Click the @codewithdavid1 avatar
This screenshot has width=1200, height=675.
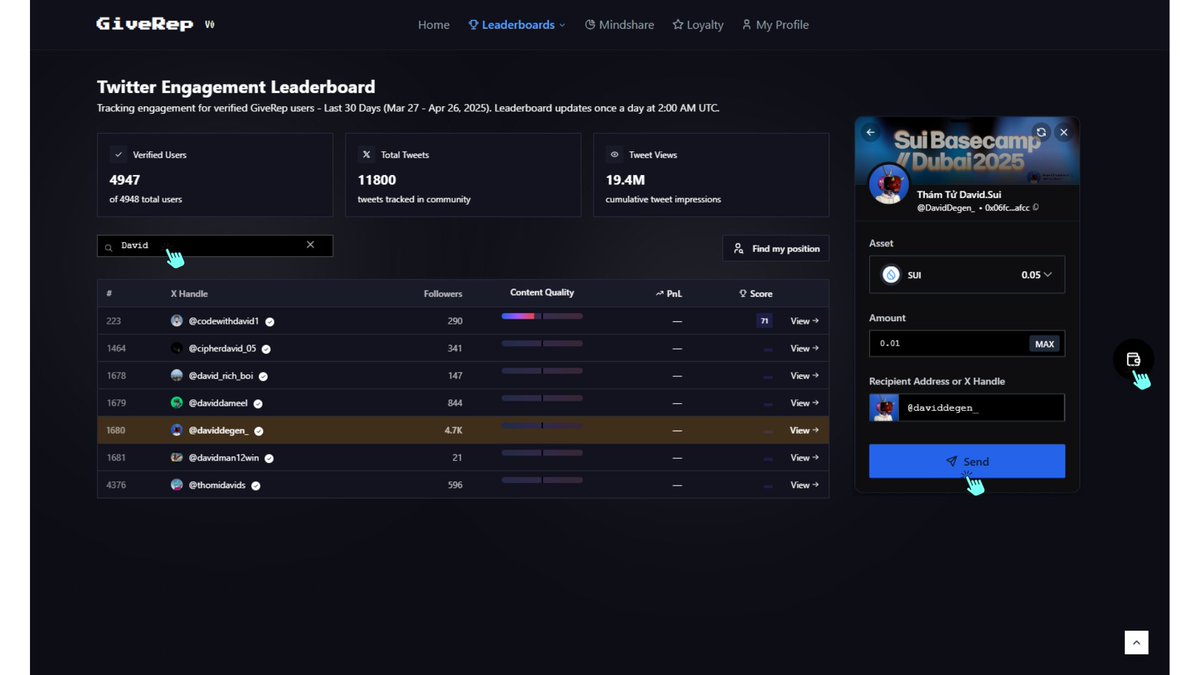click(x=177, y=321)
